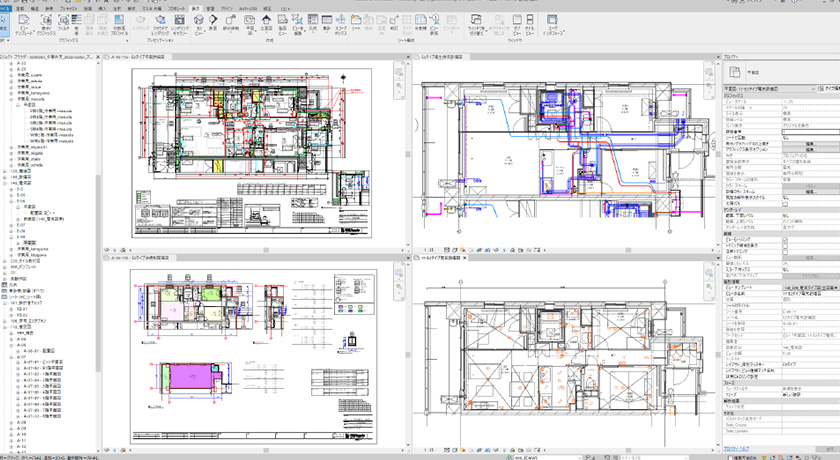Toggle the Crop View checkbox in Properties
Image resolution: width=840 pixels, height=460 pixels.
click(784, 240)
